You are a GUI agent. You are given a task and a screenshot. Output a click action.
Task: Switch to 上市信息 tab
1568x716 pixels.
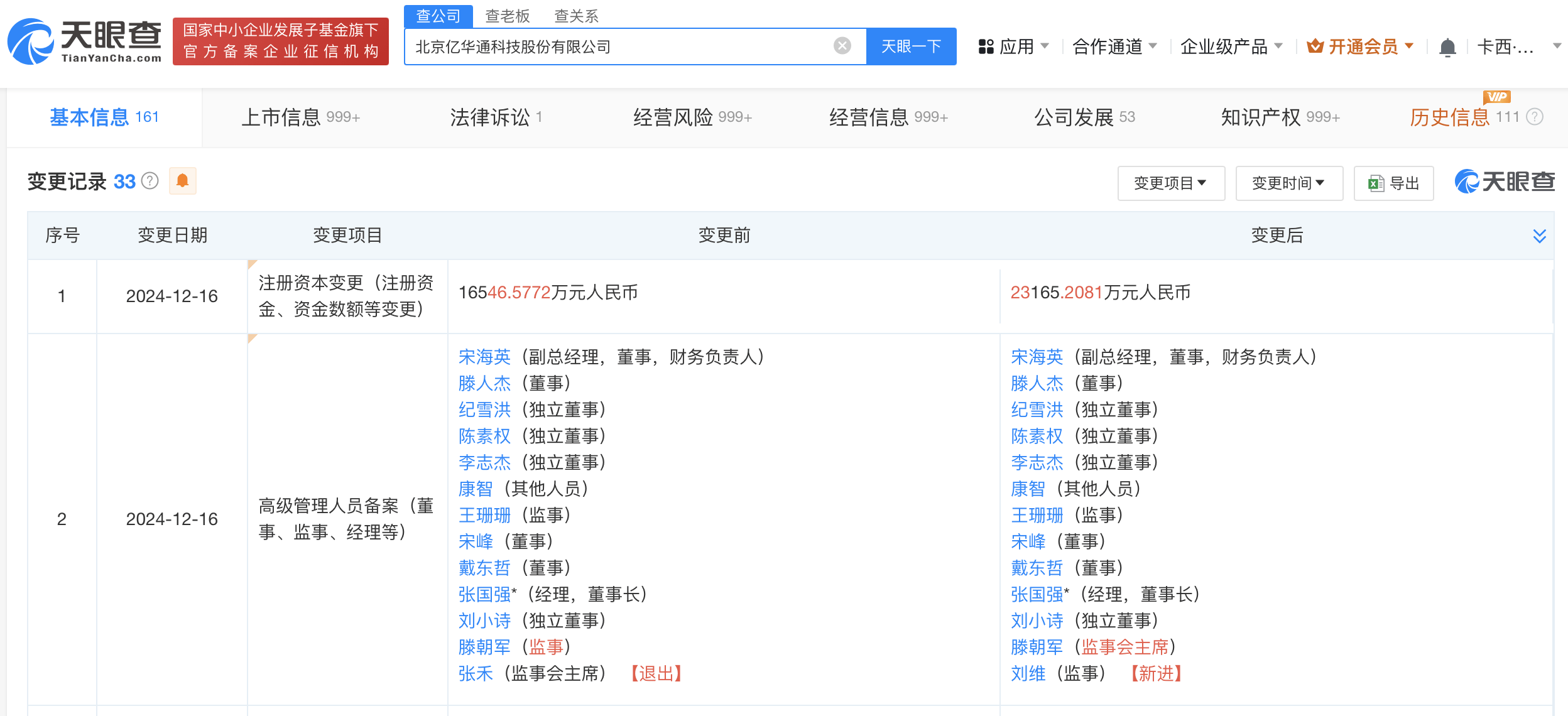300,117
